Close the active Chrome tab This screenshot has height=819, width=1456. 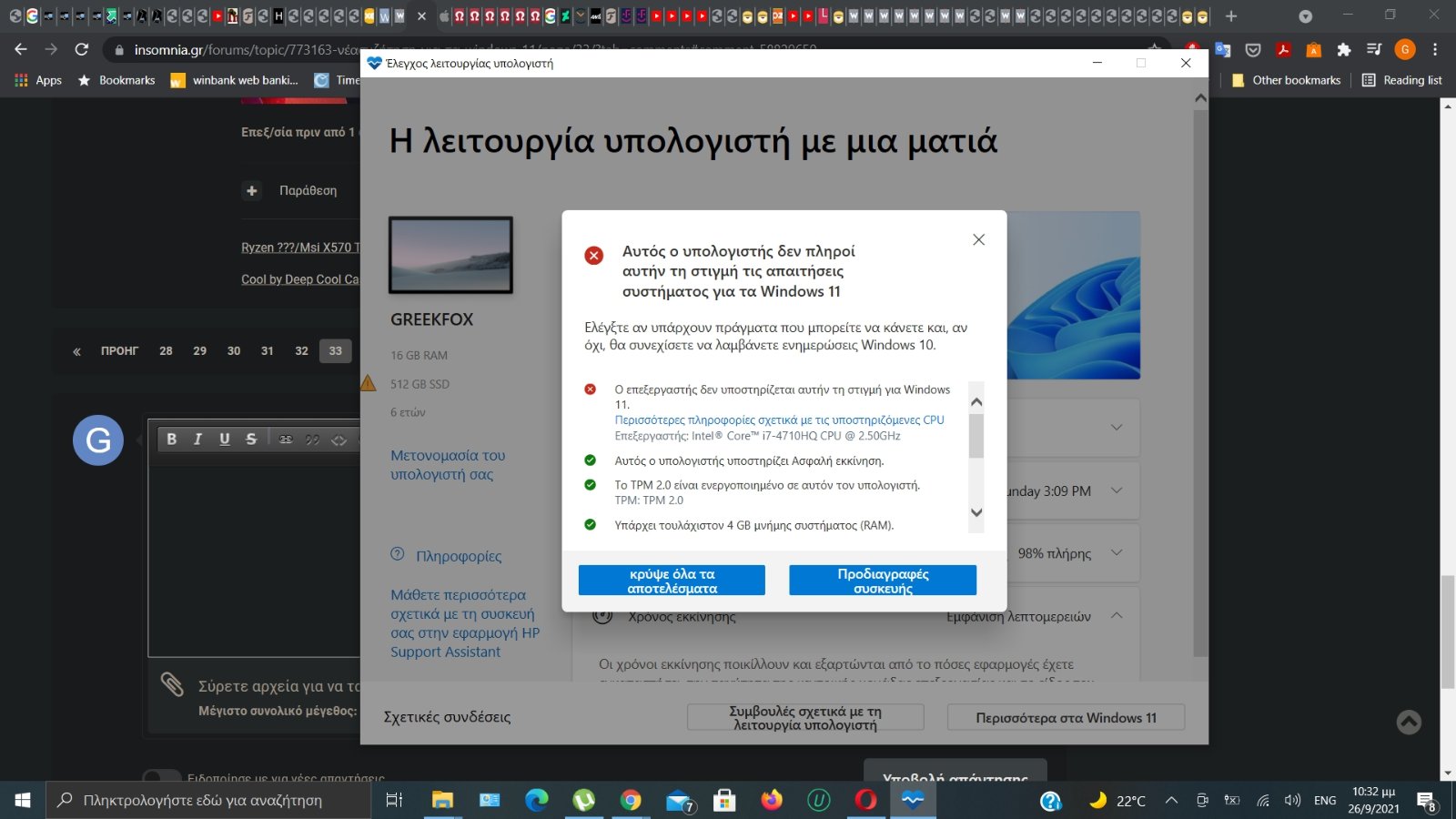point(421,16)
